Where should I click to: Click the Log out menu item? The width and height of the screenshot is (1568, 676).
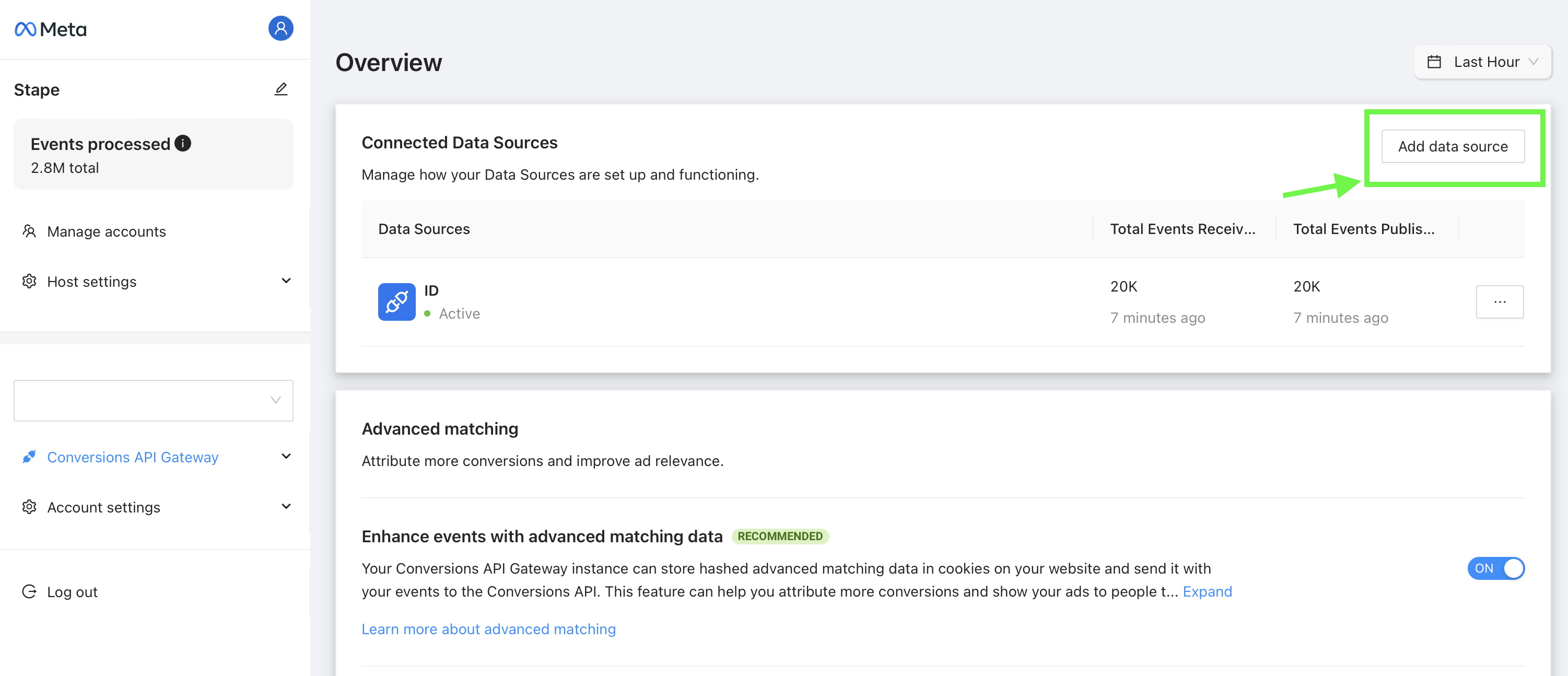pyautogui.click(x=71, y=591)
